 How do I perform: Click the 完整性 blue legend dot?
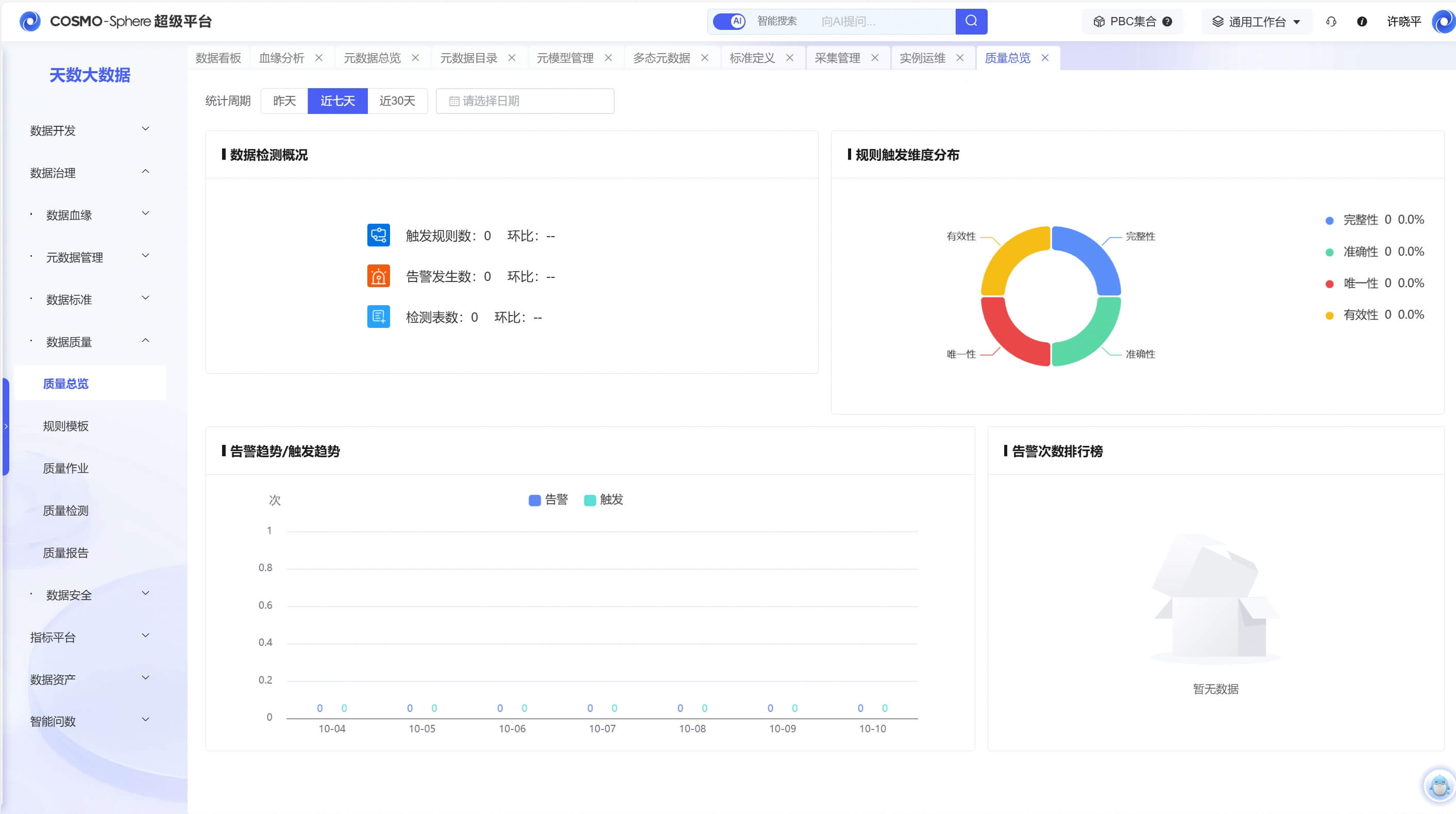coord(1329,221)
